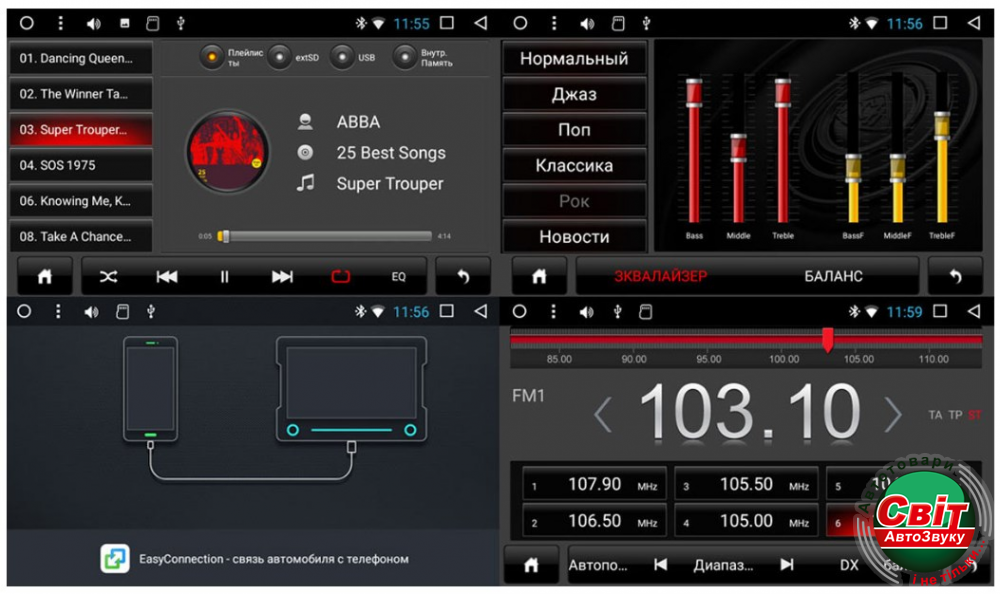This screenshot has height=594, width=1000.
Task: Open EQ from the music player
Action: click(398, 277)
